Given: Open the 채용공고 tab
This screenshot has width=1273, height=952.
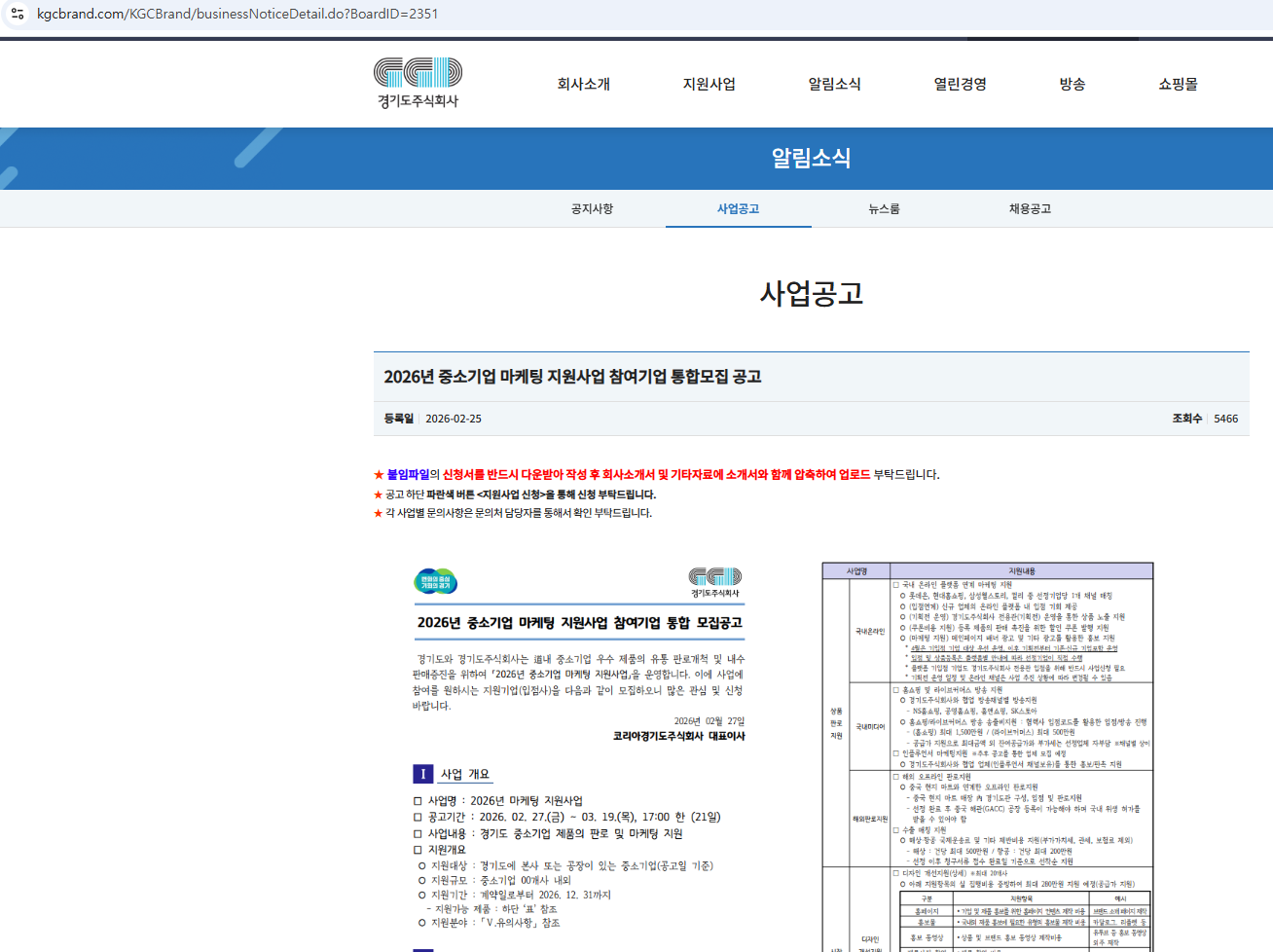Looking at the screenshot, I should [1030, 209].
